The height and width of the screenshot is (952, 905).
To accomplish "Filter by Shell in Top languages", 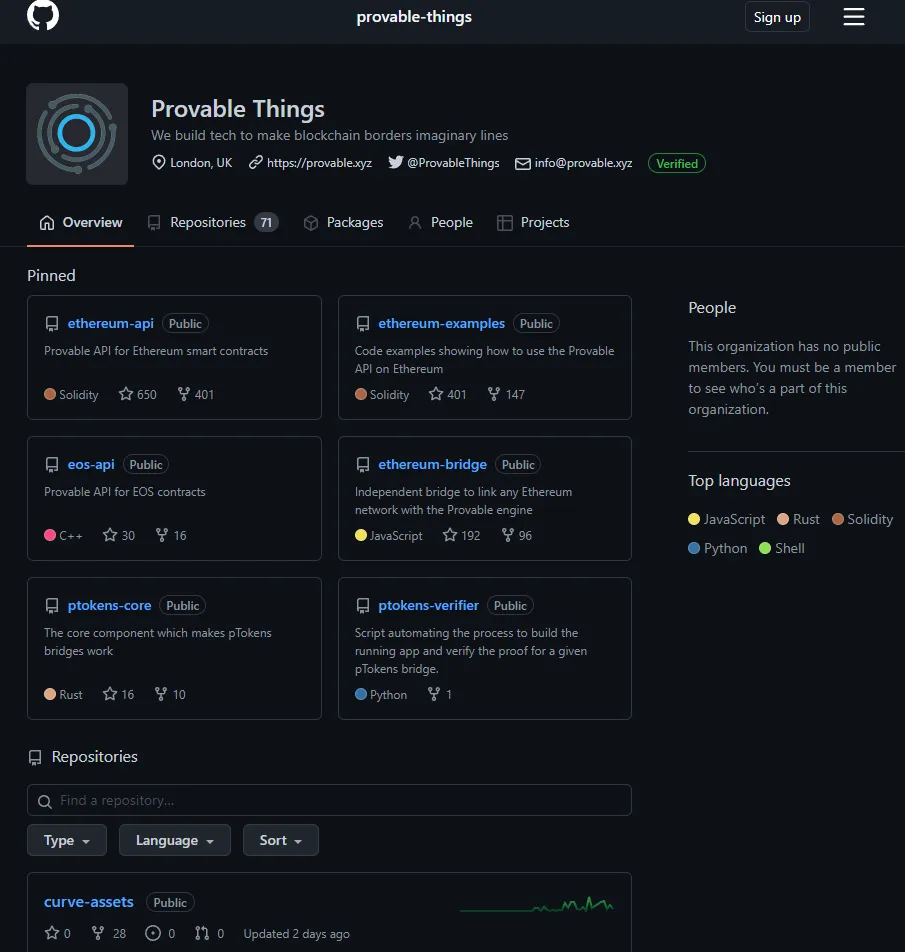I will coord(782,548).
